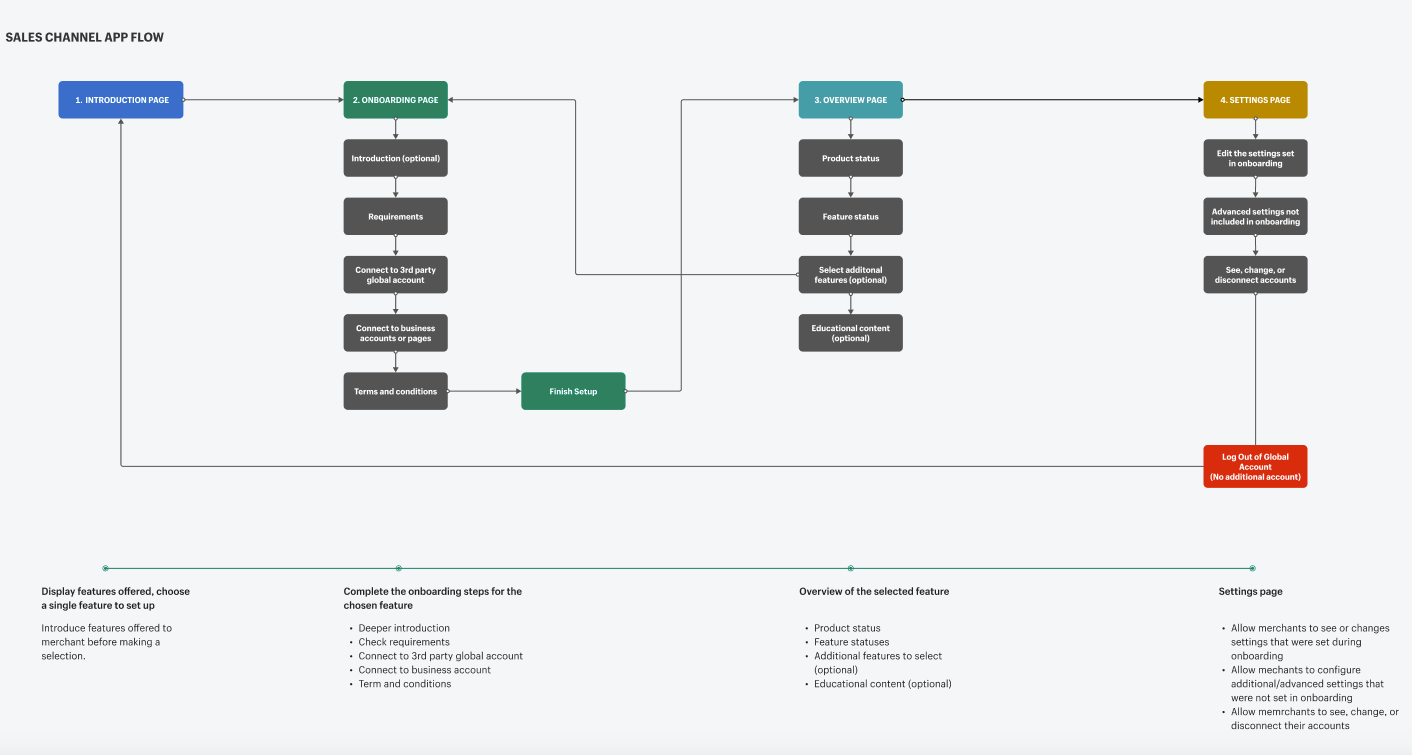Click the red Log Out of Global Account box
The width and height of the screenshot is (1412, 755).
pyautogui.click(x=1255, y=467)
